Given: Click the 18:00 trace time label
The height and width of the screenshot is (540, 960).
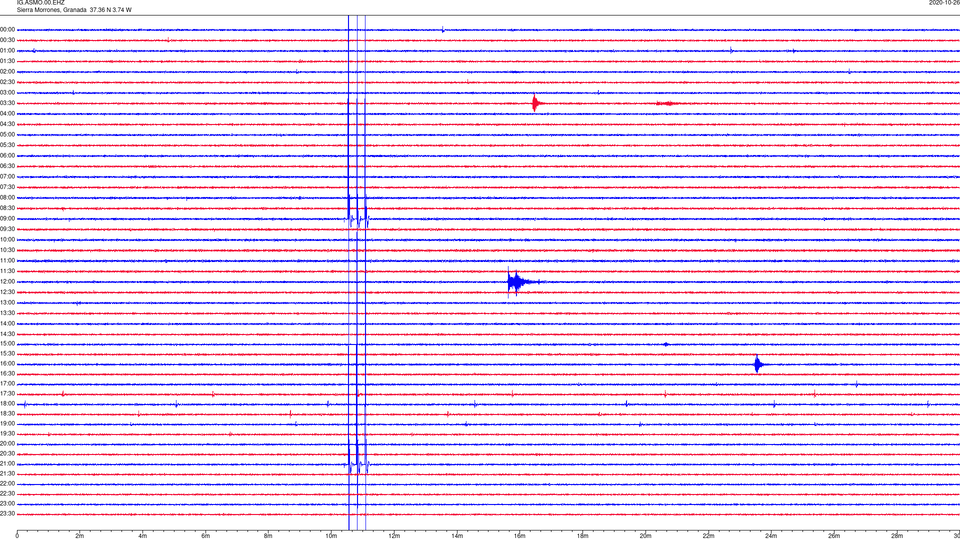Looking at the screenshot, I should [7, 403].
